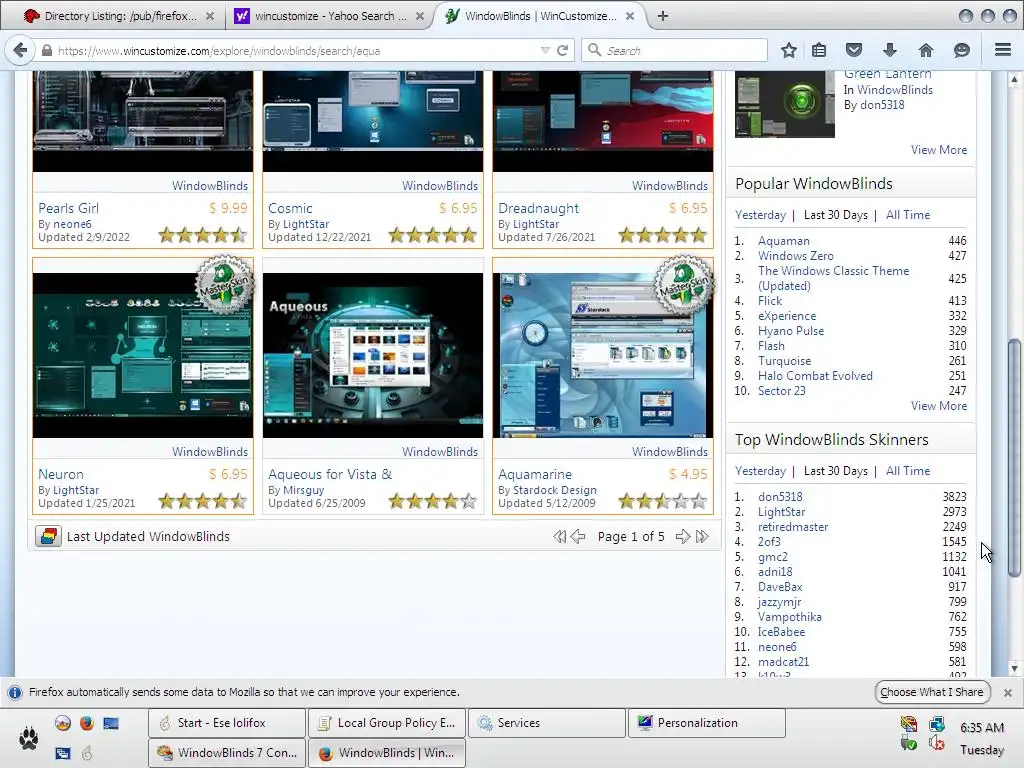This screenshot has width=1024, height=768.
Task: Go back with the browser back arrow
Action: 20,50
